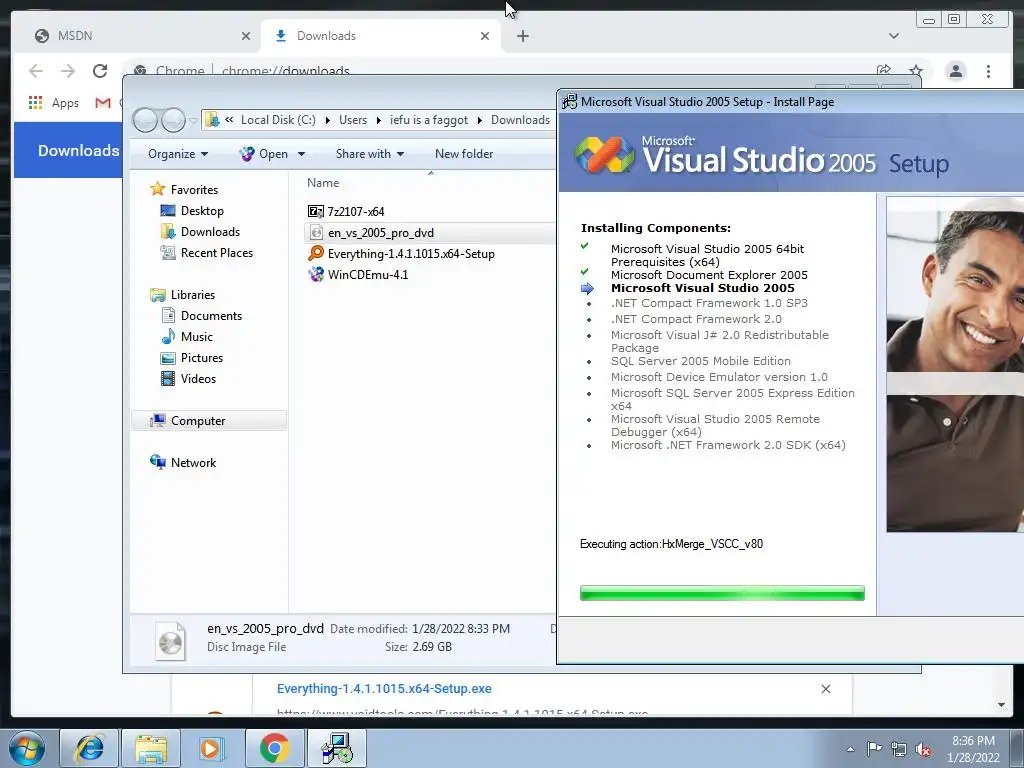Screen dimensions: 1024x768
Task: Expand the arrow after Local Disk (C:)
Action: pos(327,120)
